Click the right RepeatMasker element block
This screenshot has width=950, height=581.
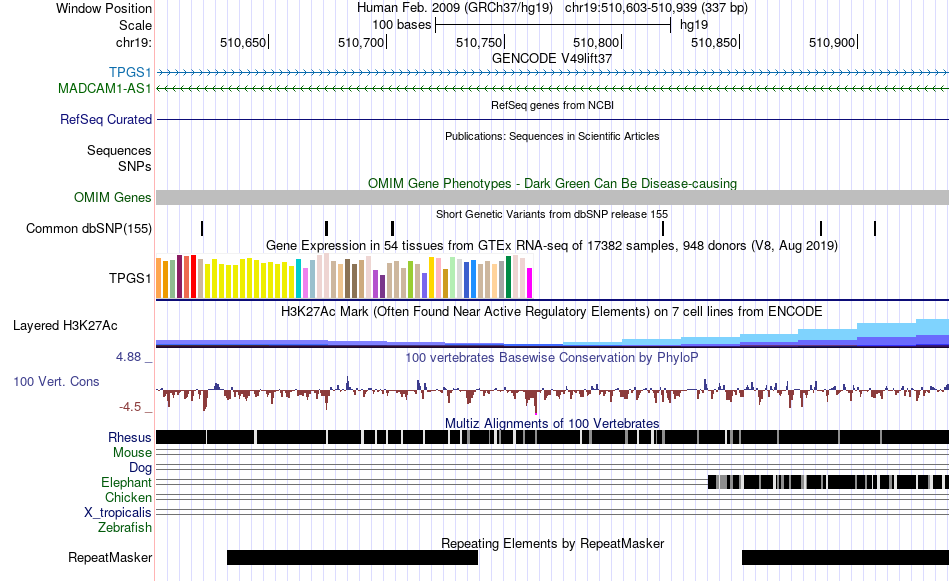pos(845,557)
